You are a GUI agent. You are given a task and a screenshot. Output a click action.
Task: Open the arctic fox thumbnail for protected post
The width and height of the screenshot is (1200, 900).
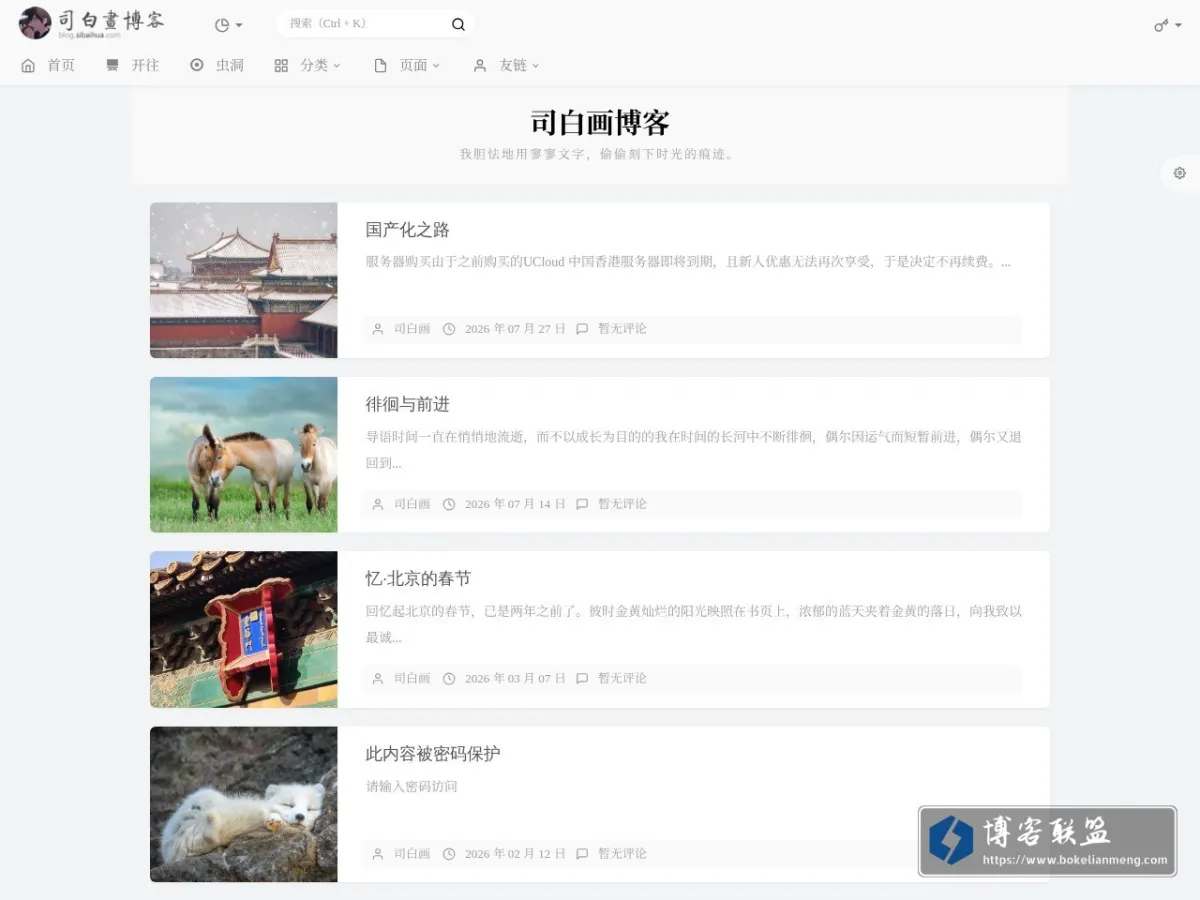[244, 805]
